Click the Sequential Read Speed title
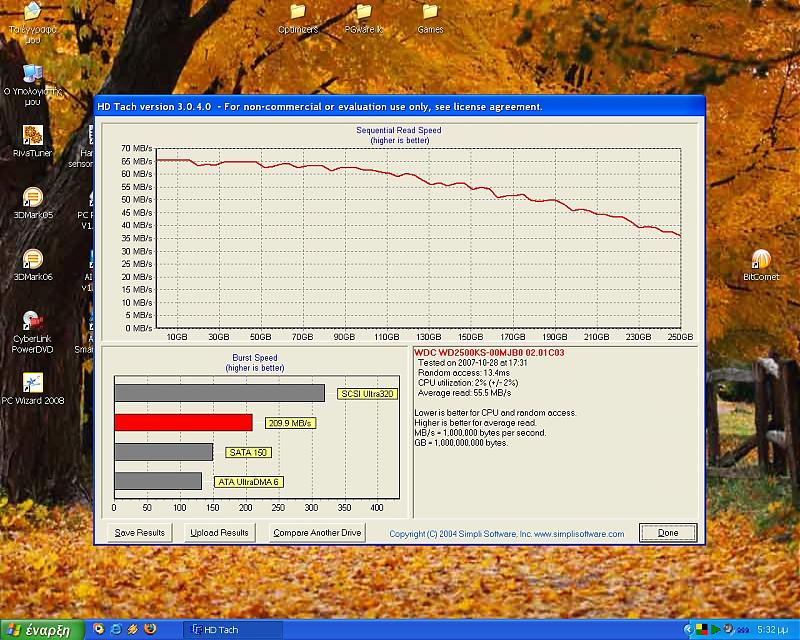 pos(399,130)
